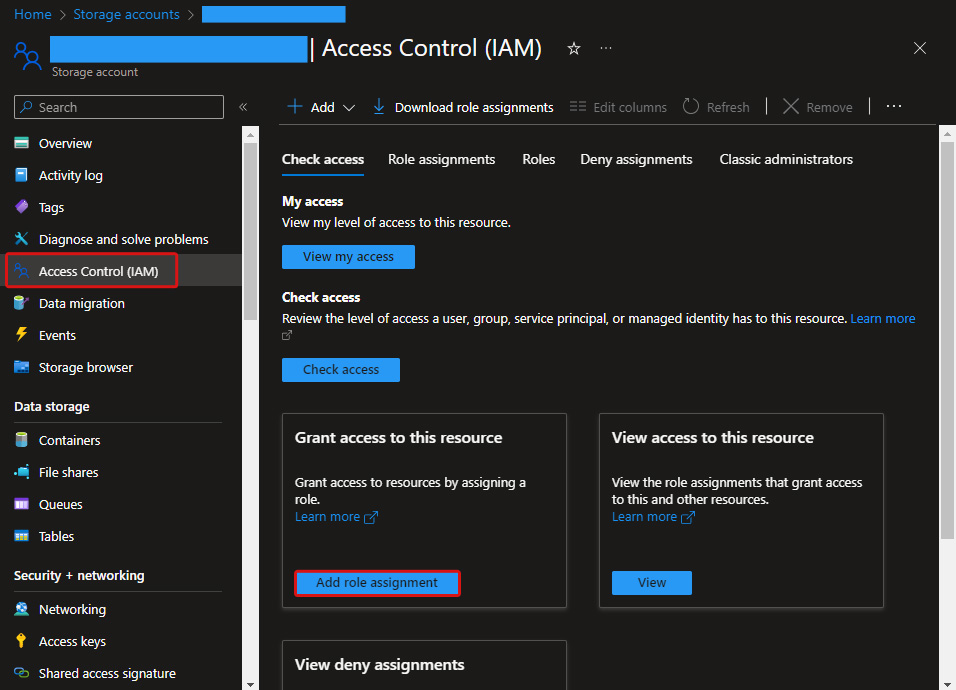This screenshot has height=690, width=956.
Task: Open the header ellipsis next to star
Action: click(605, 48)
